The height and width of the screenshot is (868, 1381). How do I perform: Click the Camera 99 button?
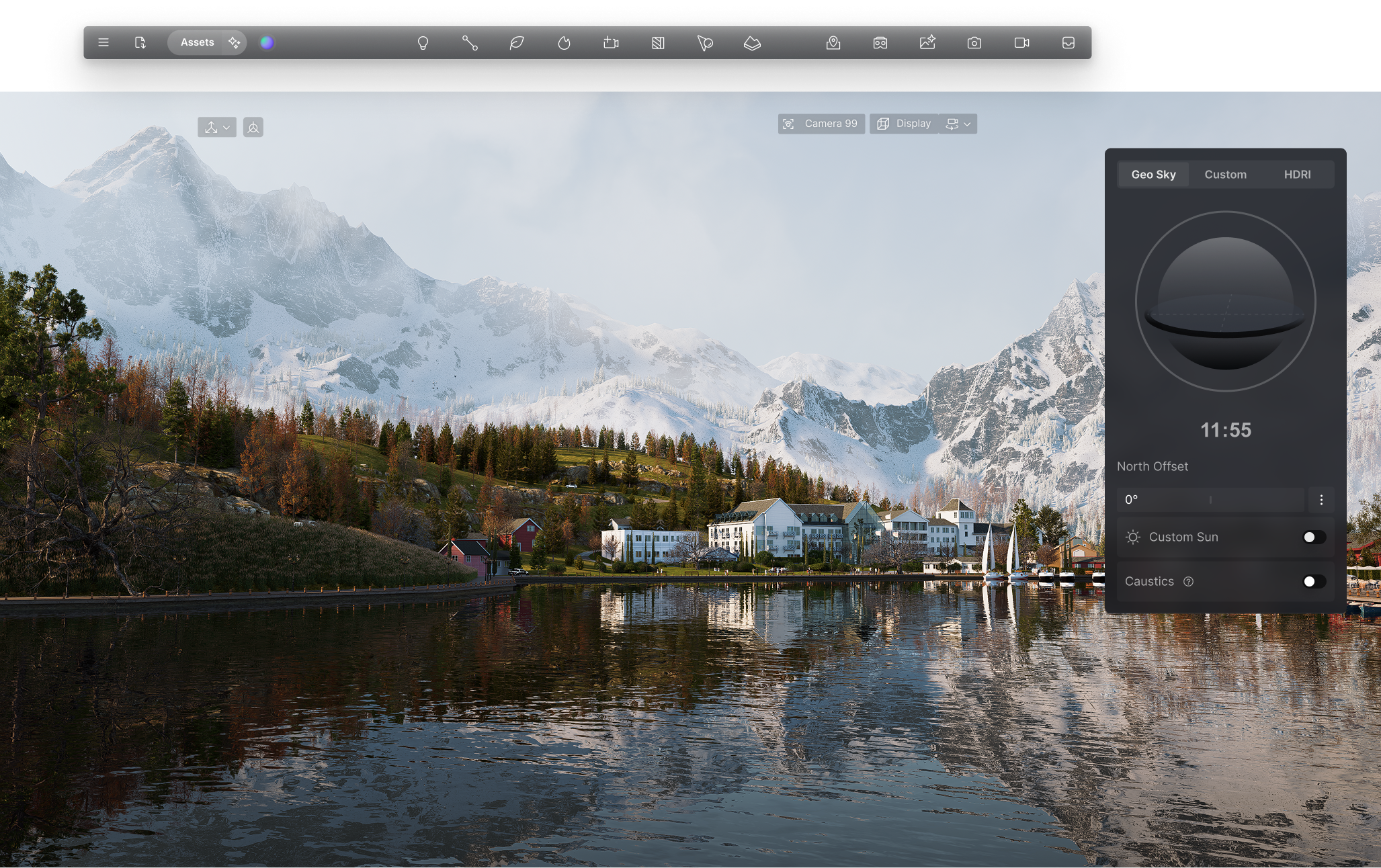[821, 124]
